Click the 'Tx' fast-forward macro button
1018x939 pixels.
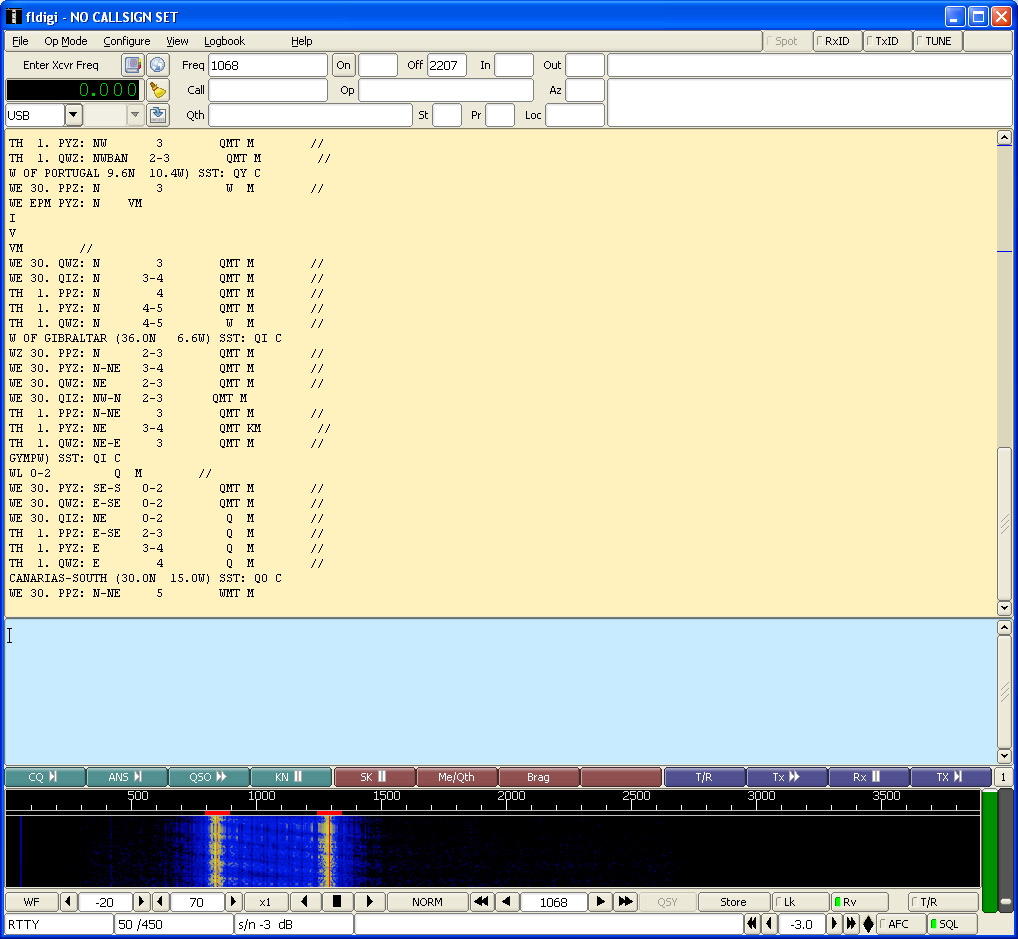788,777
